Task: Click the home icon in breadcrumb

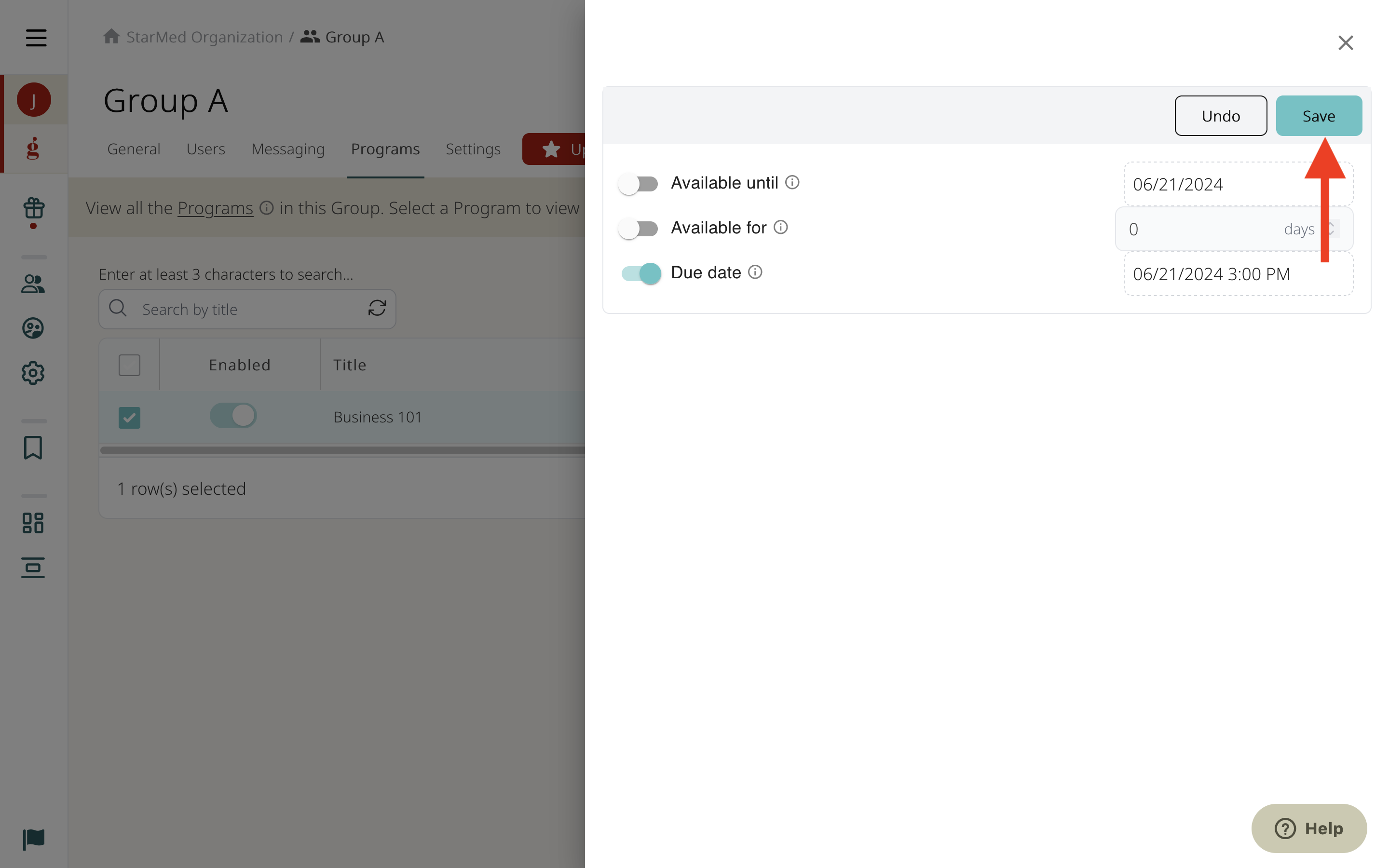Action: tap(111, 36)
